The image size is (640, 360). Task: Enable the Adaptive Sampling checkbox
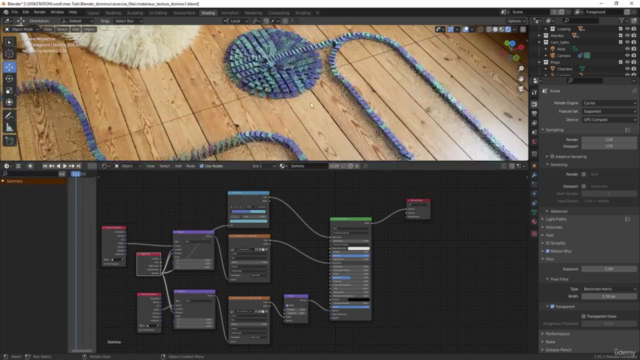(x=552, y=156)
